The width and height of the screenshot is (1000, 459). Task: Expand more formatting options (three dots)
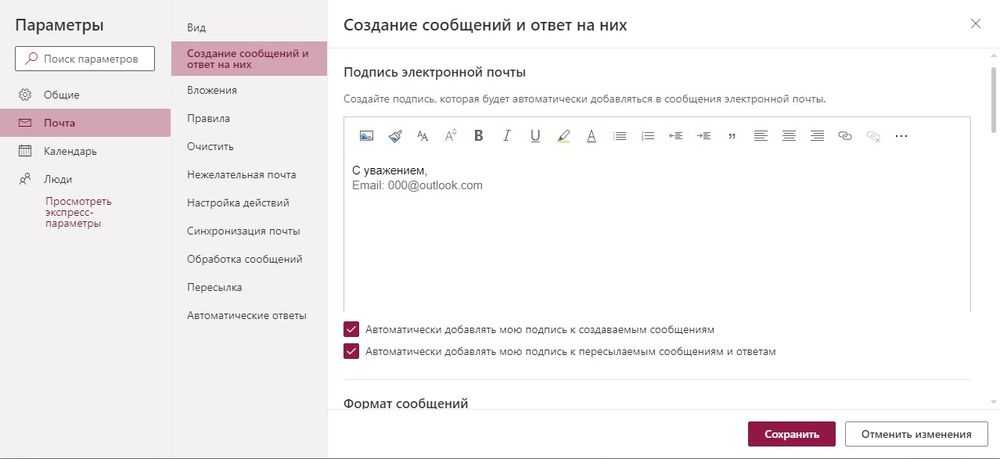tap(901, 136)
